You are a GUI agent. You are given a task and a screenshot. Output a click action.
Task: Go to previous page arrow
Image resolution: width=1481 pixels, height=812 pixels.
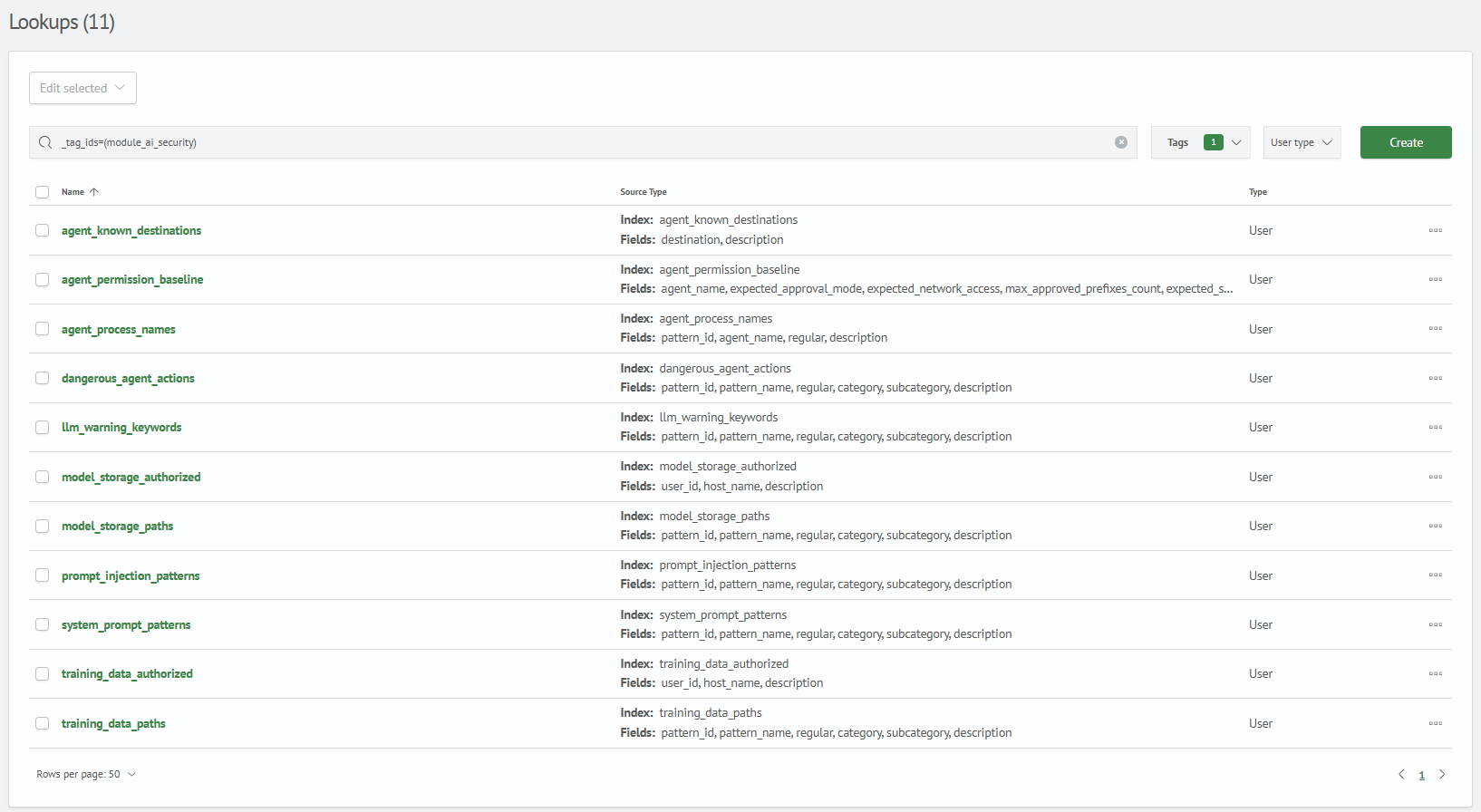coord(1401,774)
